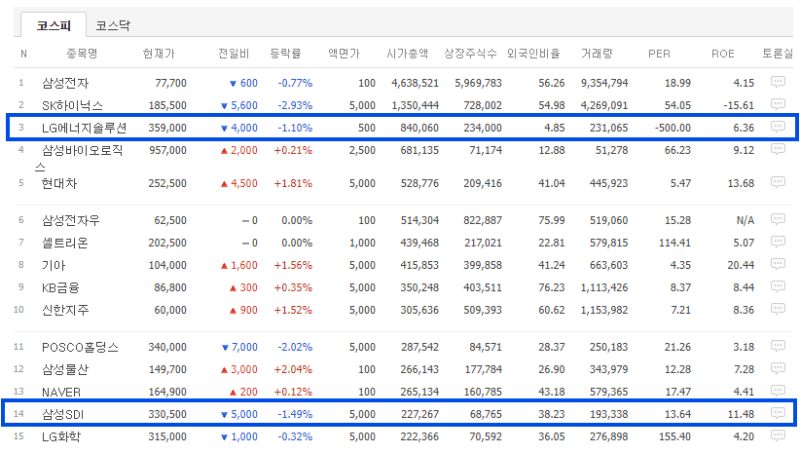Open discussion board icon for LG에너지솔루션
Image resolution: width=800 pixels, height=453 pixels.
click(778, 127)
